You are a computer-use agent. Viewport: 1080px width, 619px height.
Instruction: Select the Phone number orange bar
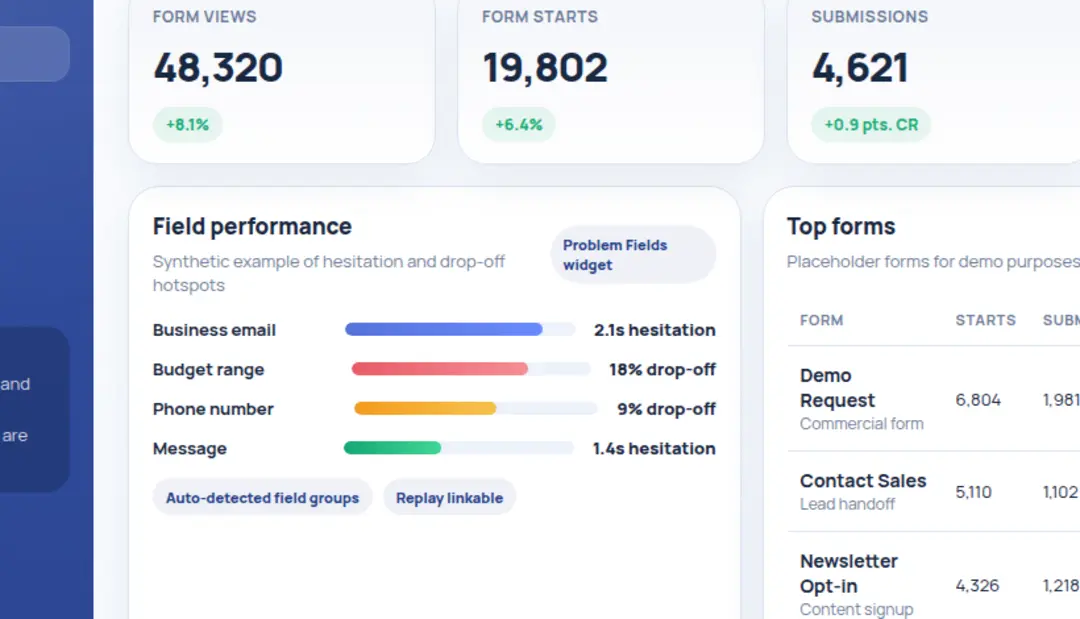coord(426,408)
